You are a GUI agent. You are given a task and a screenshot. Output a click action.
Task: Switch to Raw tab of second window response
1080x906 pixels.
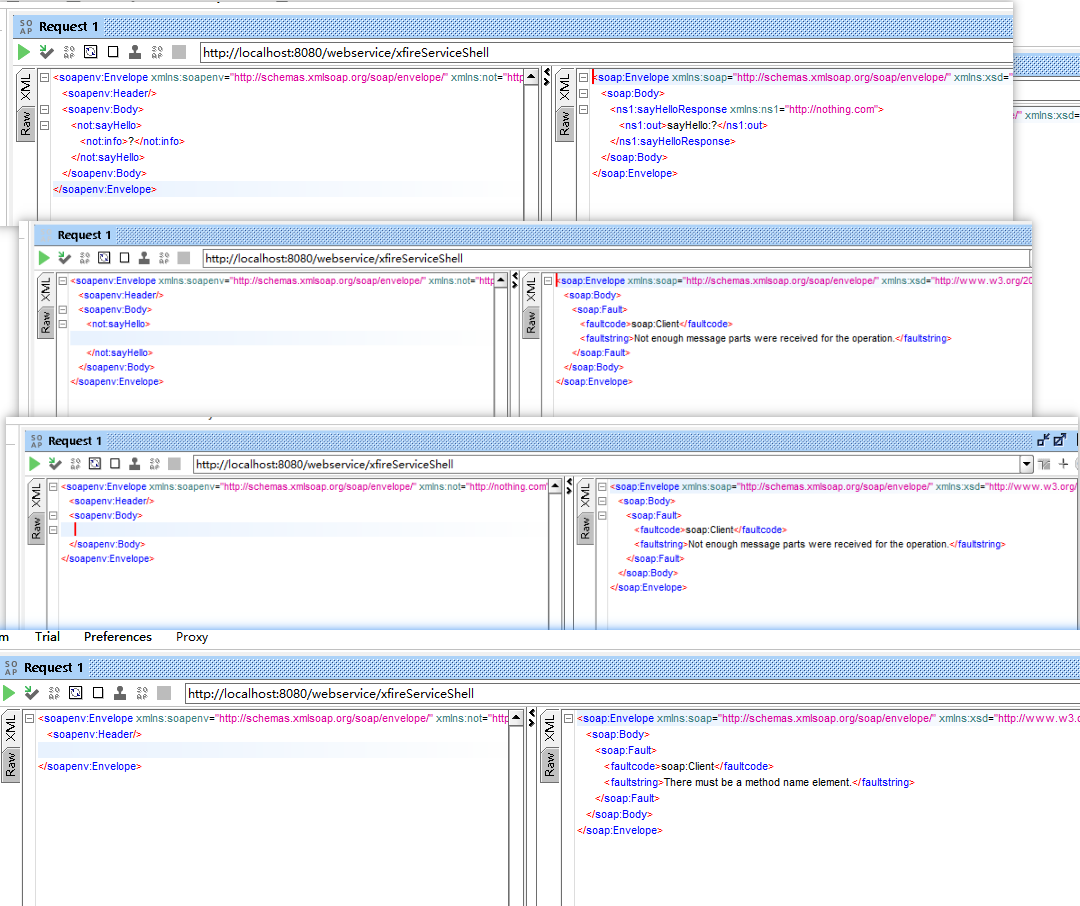pos(531,322)
